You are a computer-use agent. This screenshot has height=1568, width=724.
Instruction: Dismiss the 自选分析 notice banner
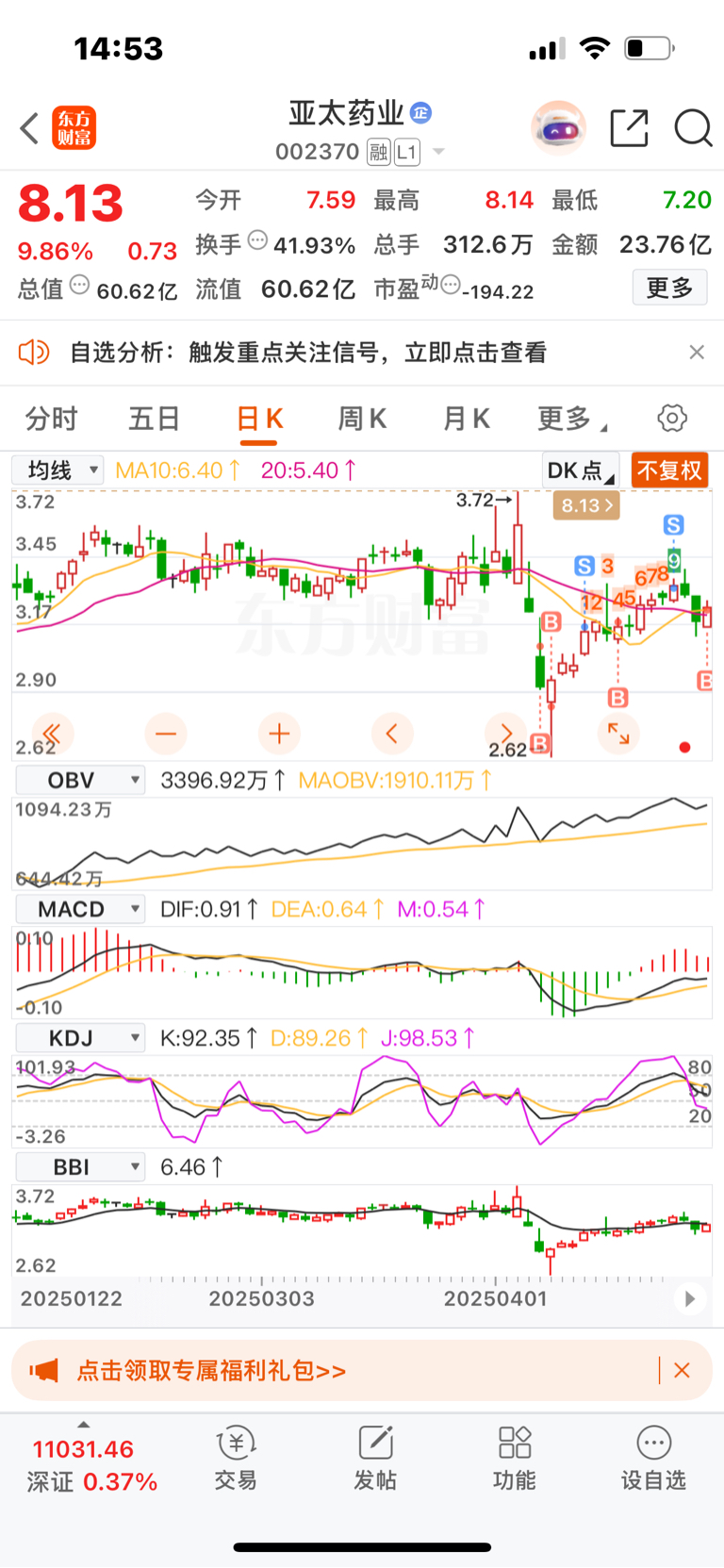[x=697, y=353]
